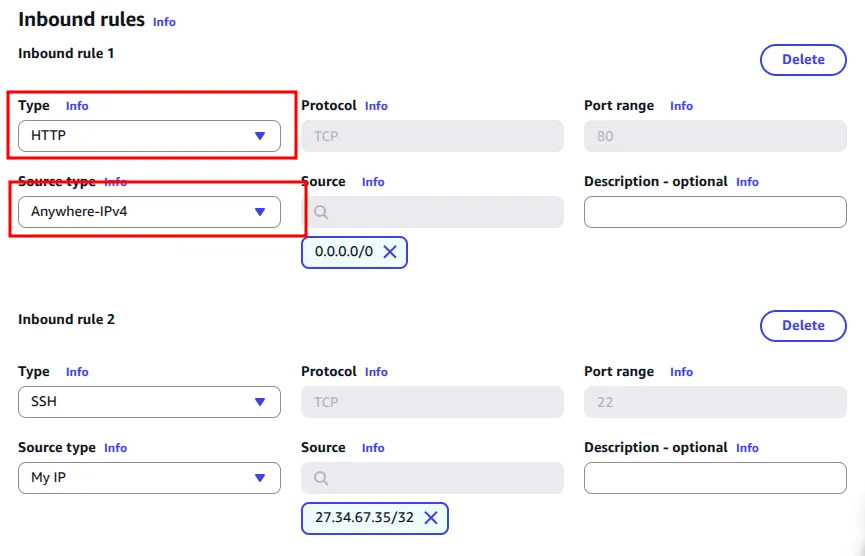865x556 pixels.
Task: Focus the Description field of rule 2
Action: [x=716, y=478]
